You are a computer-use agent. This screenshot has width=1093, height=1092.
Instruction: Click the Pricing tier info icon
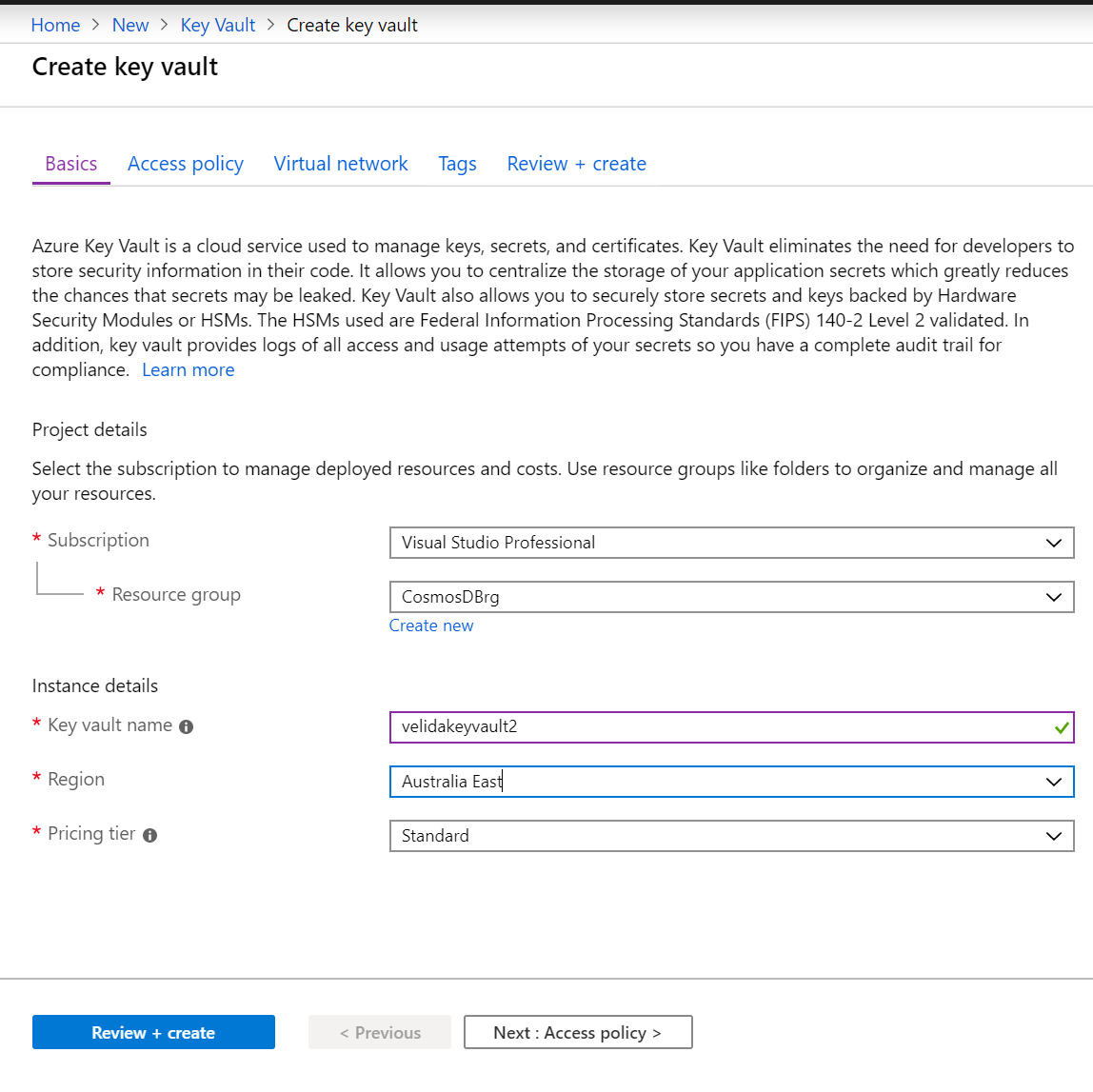(x=149, y=836)
